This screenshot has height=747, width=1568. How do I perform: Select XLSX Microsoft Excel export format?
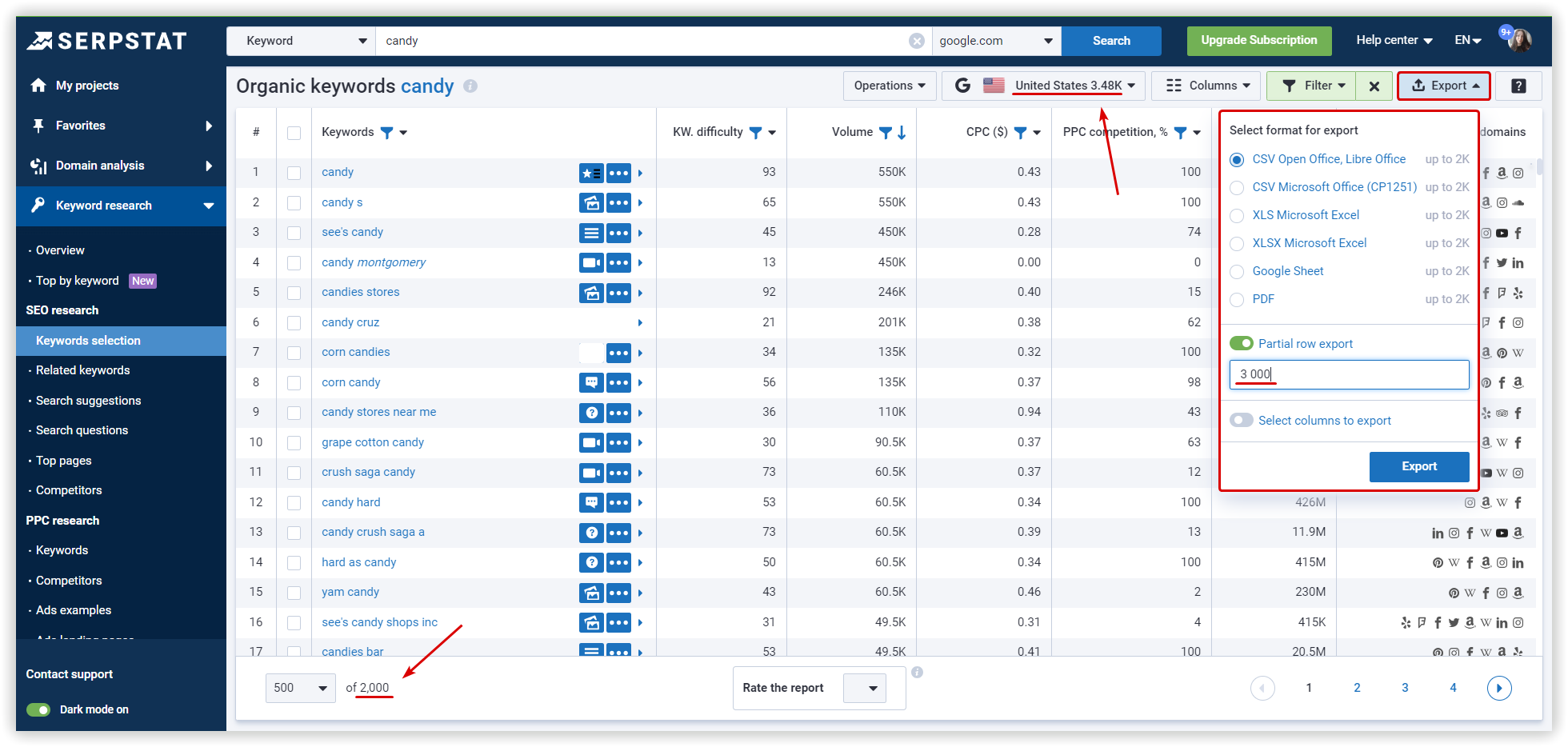point(1236,243)
